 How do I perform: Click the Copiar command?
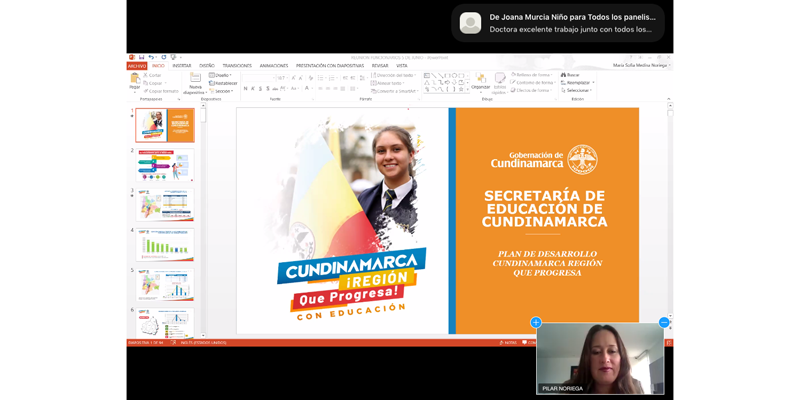(x=152, y=83)
